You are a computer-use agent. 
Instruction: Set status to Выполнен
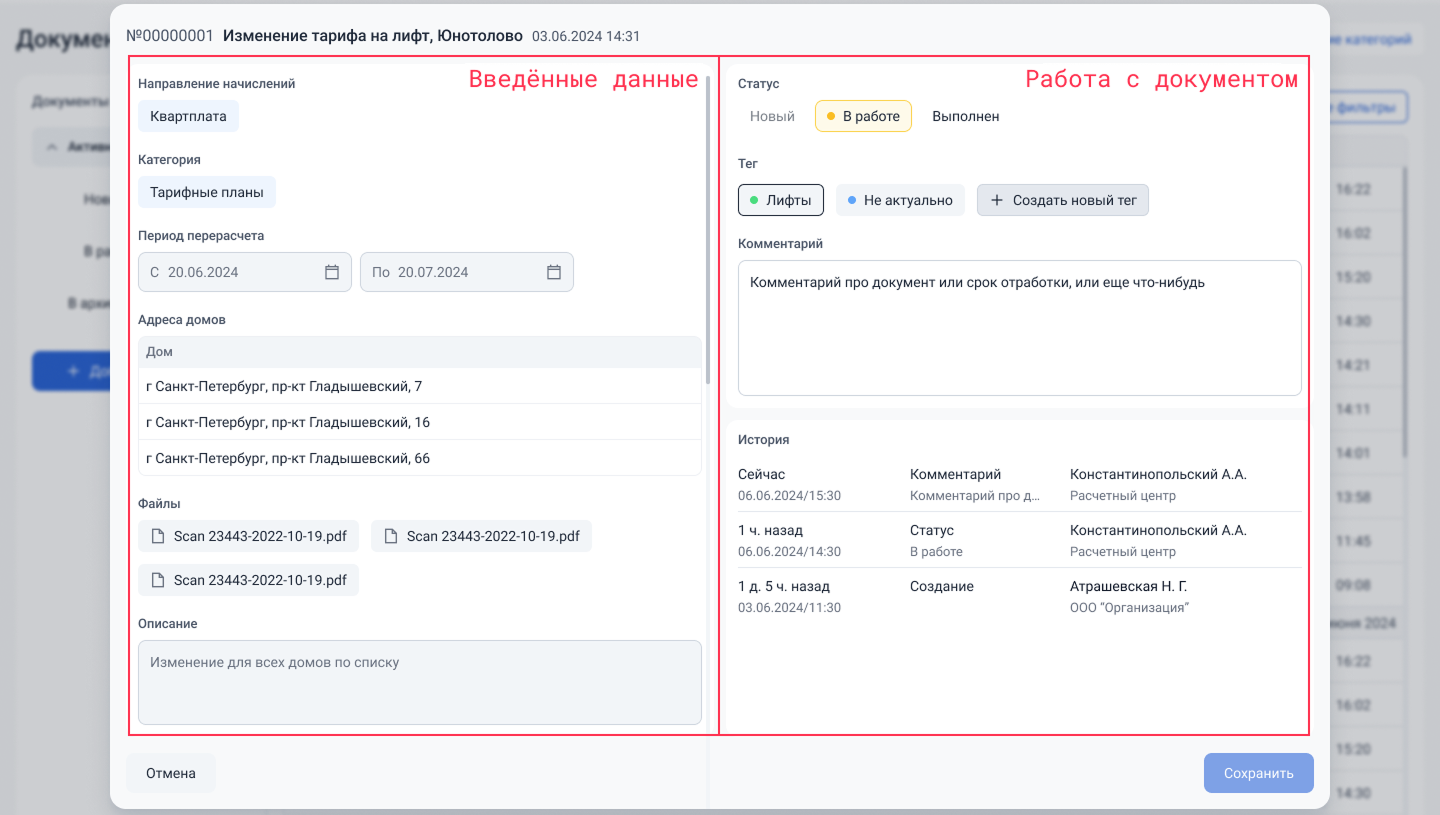point(965,116)
